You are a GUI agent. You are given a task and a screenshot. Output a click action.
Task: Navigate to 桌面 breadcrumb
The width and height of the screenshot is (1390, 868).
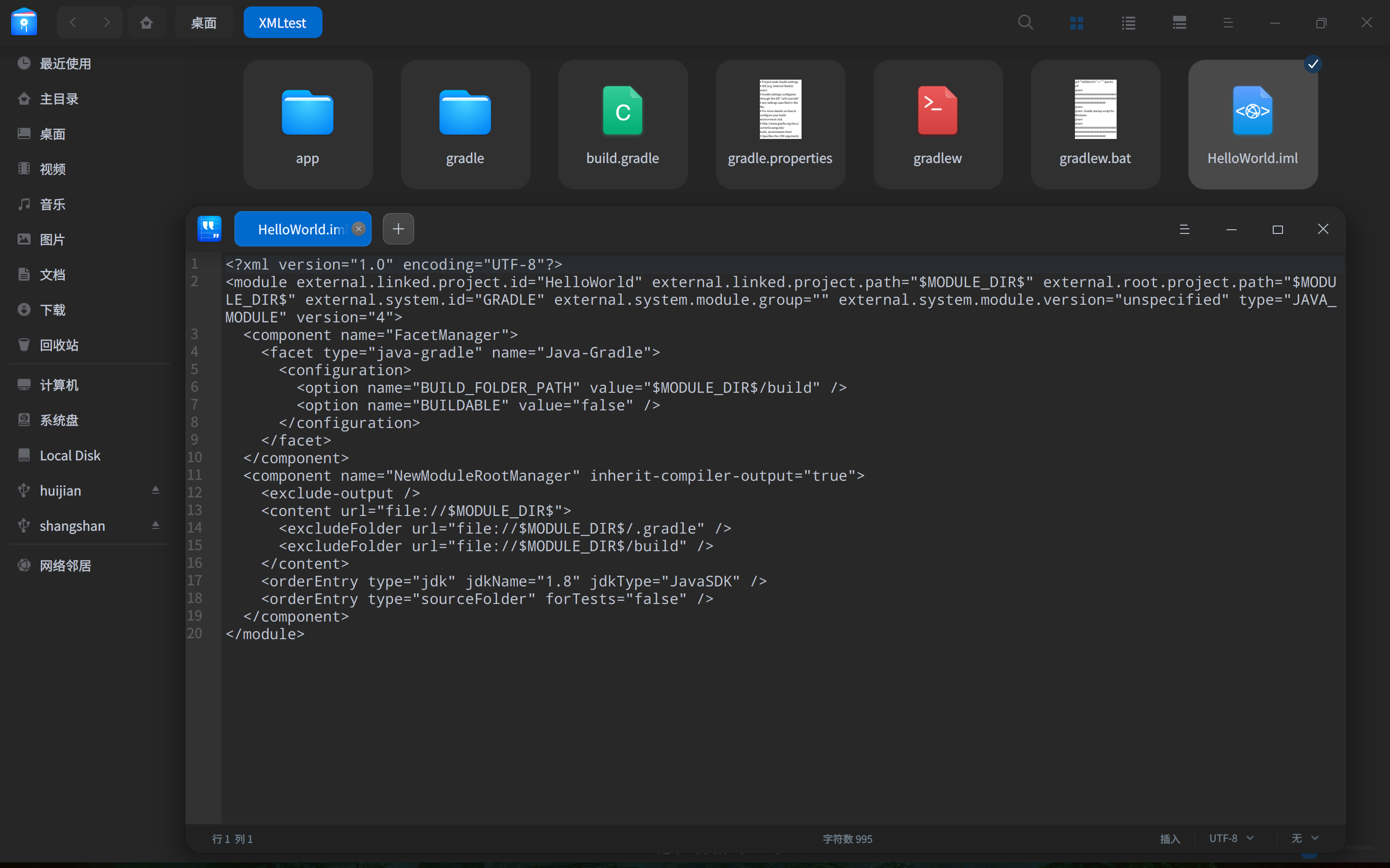[203, 23]
